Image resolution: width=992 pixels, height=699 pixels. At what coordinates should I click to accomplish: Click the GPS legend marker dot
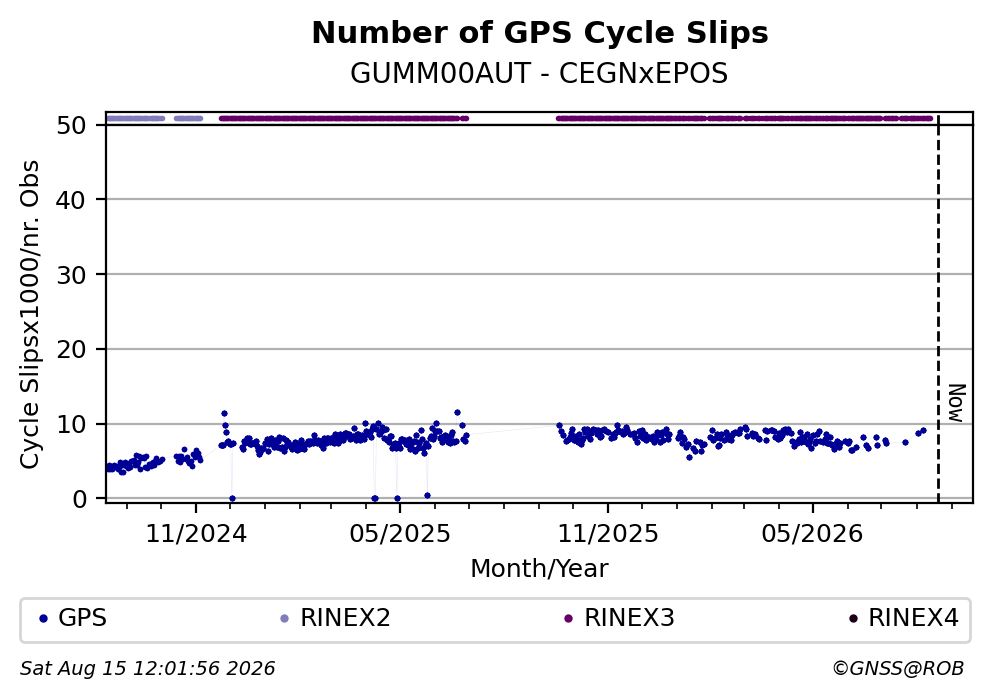[x=44, y=619]
